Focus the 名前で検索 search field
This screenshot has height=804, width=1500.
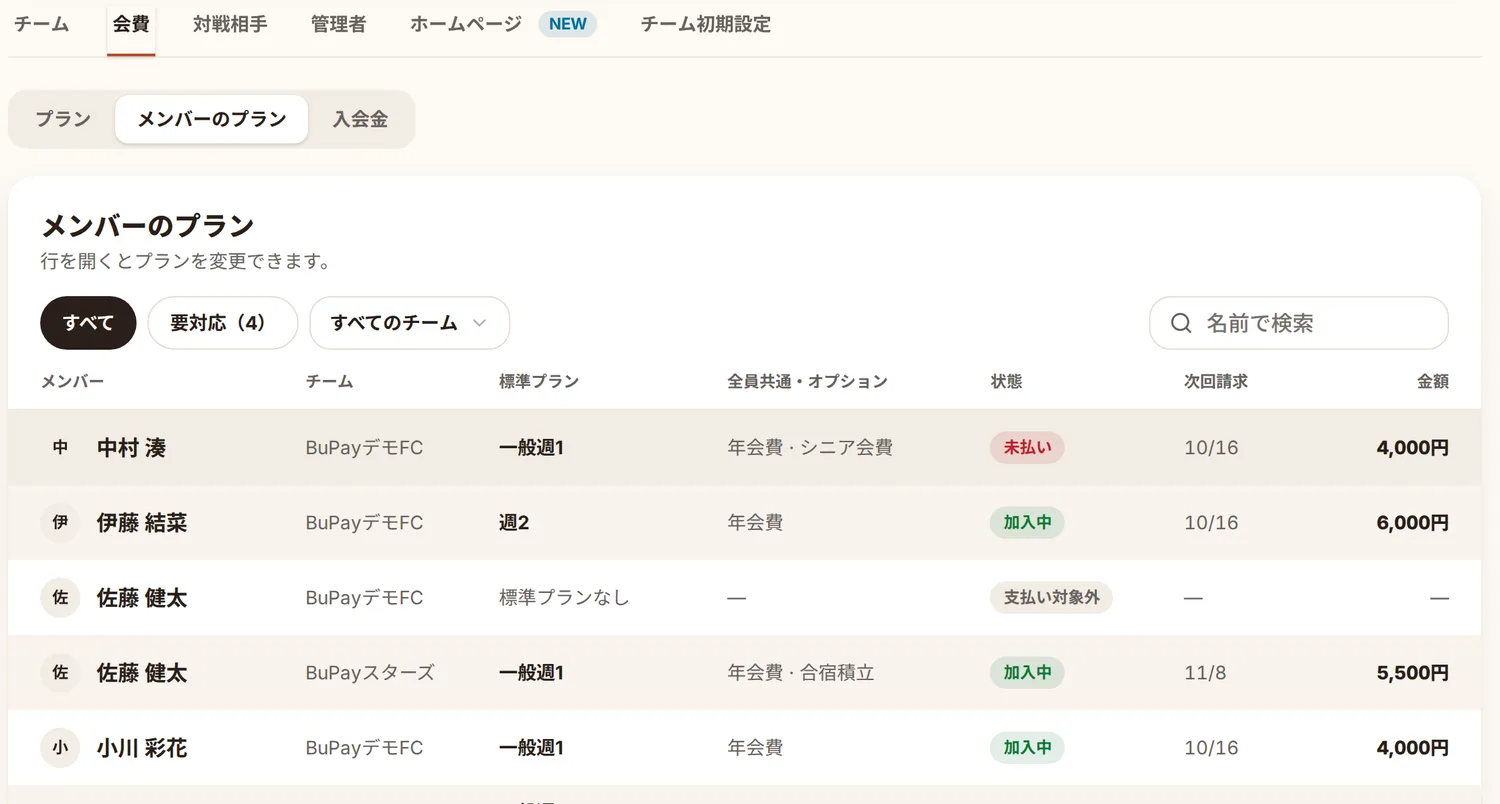coord(1299,323)
